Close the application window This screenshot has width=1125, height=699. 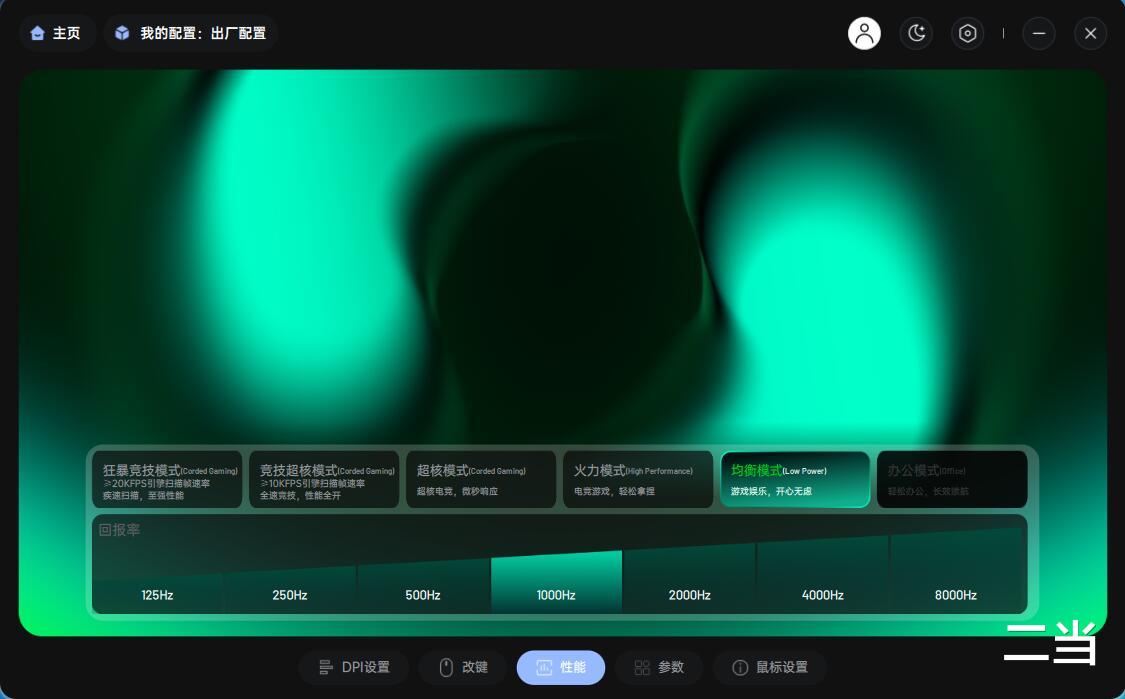tap(1090, 33)
